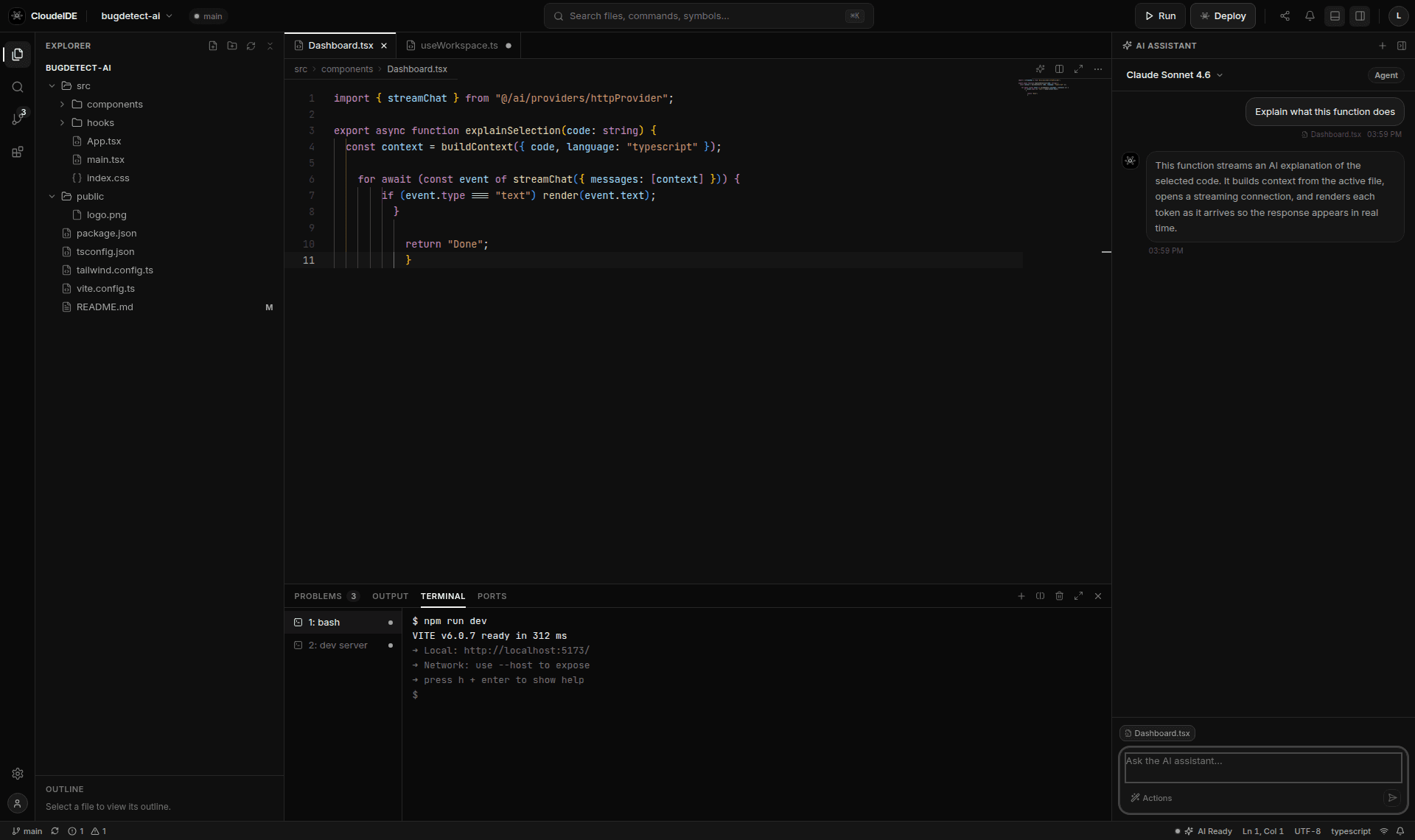Focus the Ask the AI assistant input
Image resolution: width=1415 pixels, height=840 pixels.
pos(1263,767)
